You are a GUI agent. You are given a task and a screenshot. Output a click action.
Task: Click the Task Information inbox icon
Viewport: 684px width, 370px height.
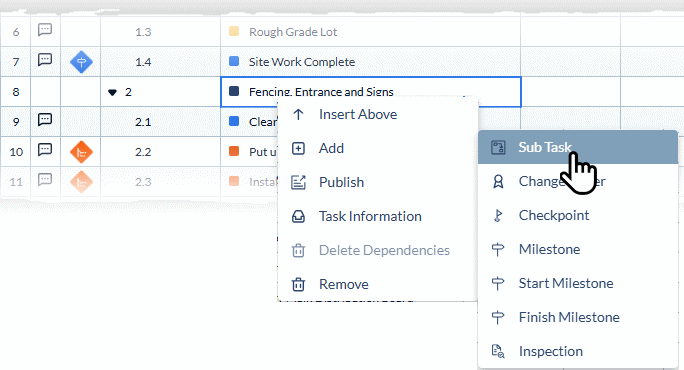[x=298, y=216]
